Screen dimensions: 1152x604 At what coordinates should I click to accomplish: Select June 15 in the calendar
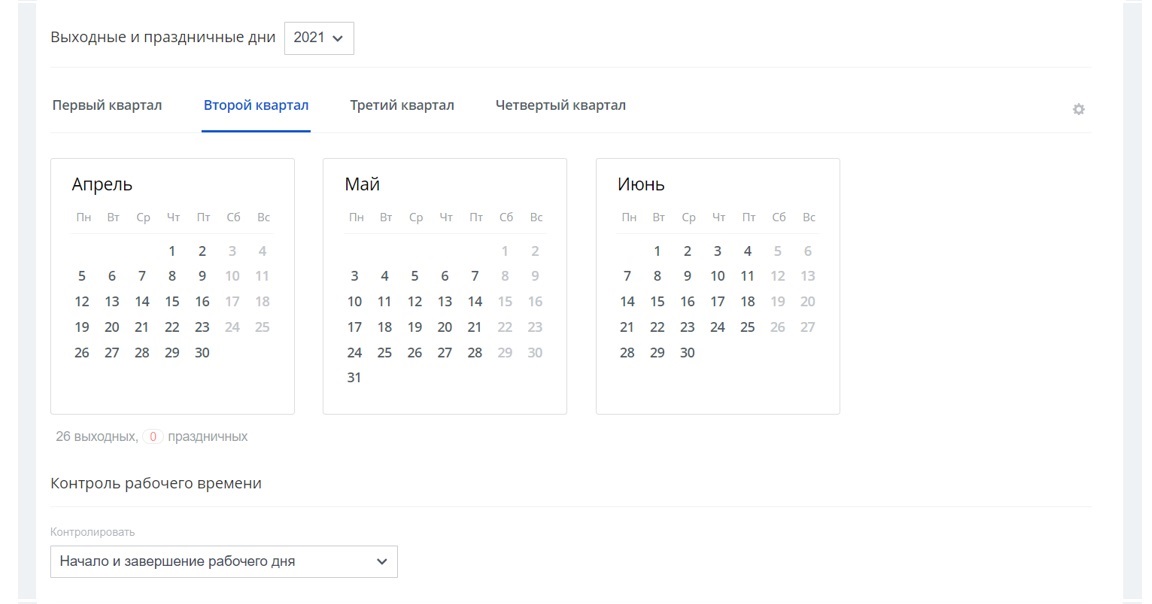(x=657, y=302)
